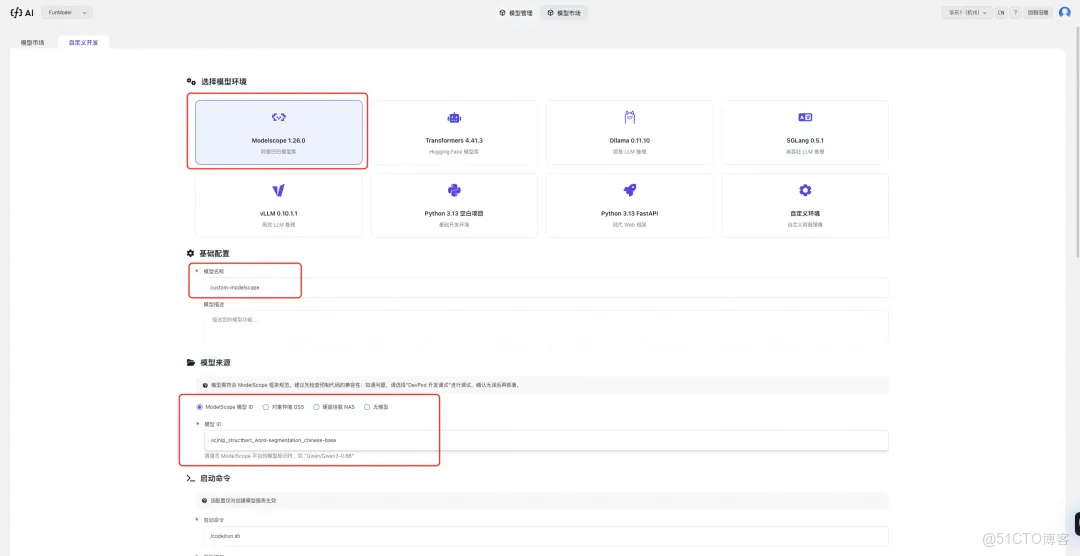Click the CN language button
The height and width of the screenshot is (556, 1080).
pyautogui.click(x=1001, y=12)
